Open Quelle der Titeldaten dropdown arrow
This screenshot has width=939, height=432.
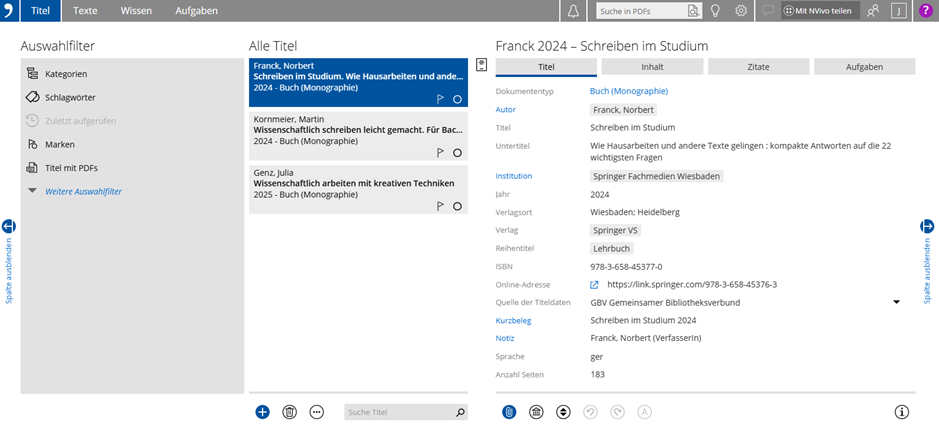point(896,302)
